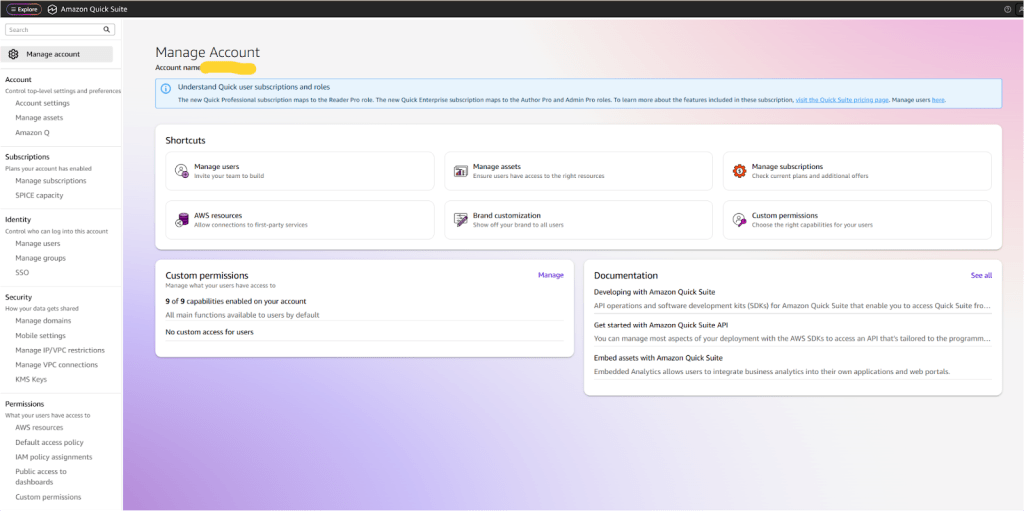Viewport: 1024px width, 511px height.
Task: Click the search magnifier icon
Action: click(107, 30)
